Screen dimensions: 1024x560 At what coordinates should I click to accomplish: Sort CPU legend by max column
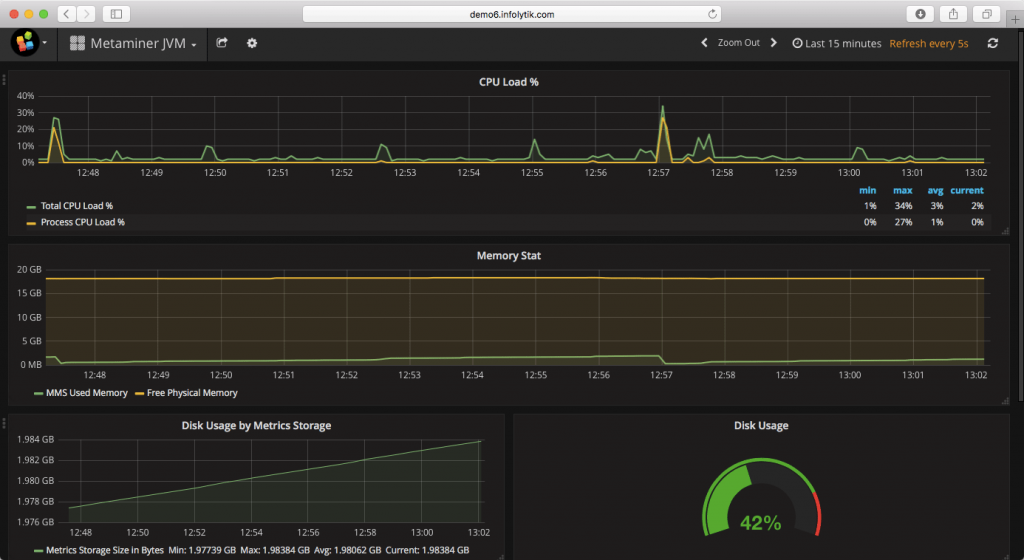click(x=902, y=190)
